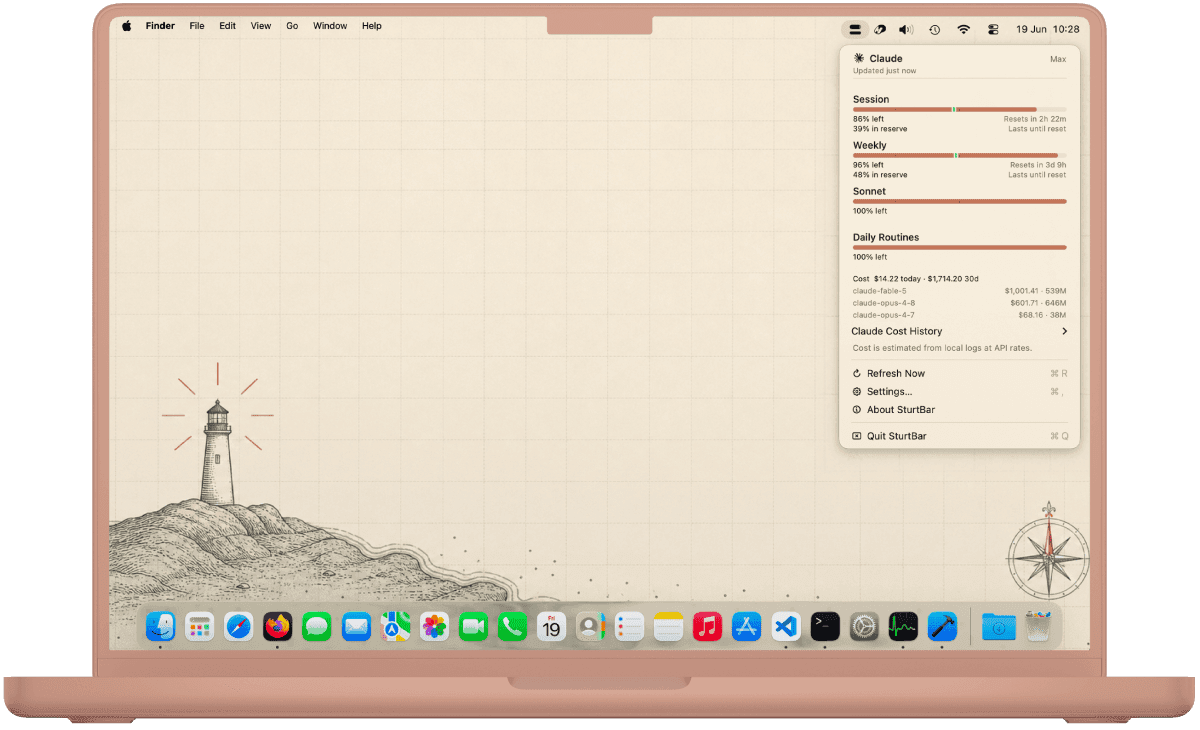
Task: Open the Mail app in Dock
Action: 356,627
